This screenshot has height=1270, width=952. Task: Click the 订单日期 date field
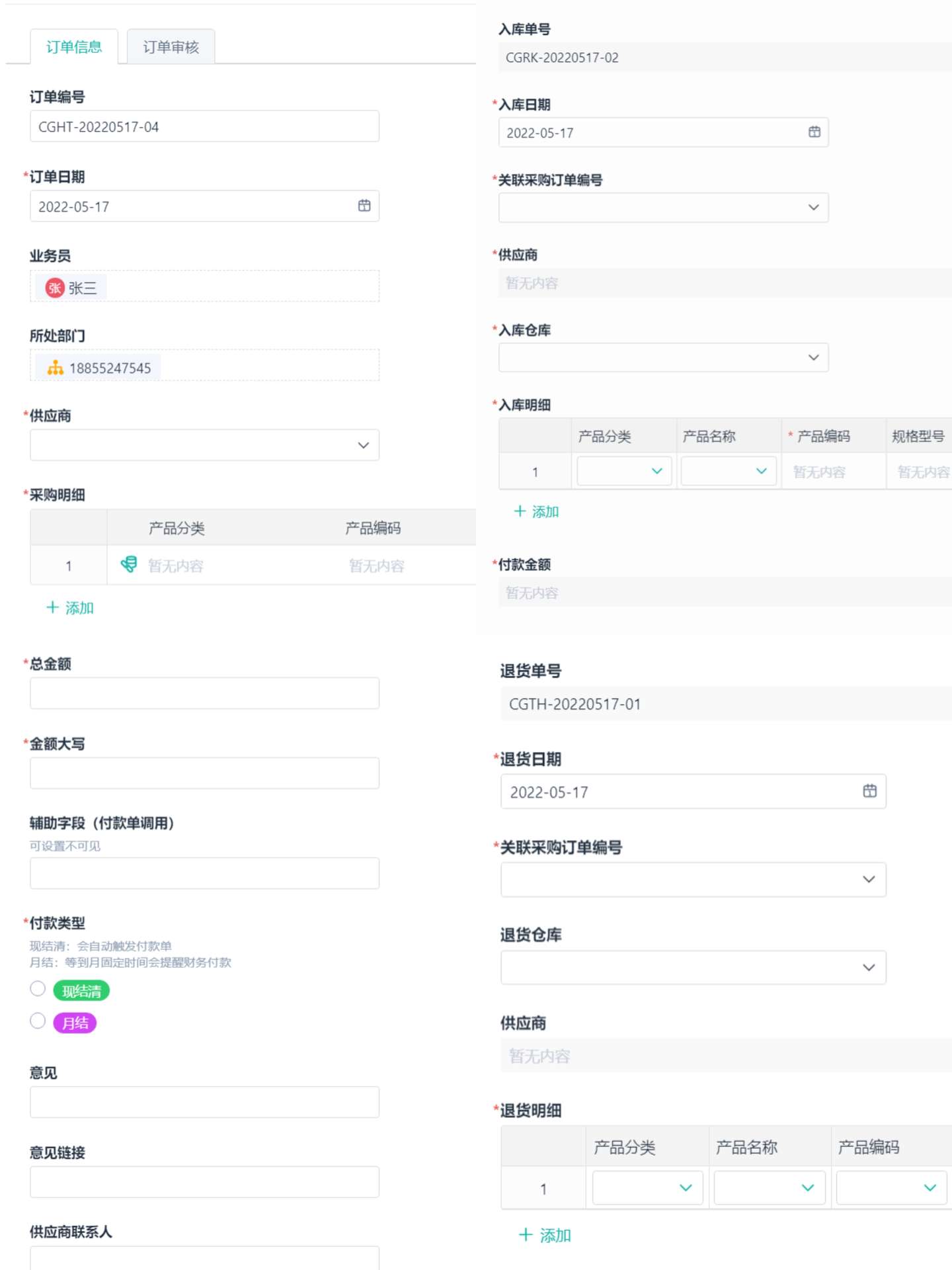pos(204,206)
